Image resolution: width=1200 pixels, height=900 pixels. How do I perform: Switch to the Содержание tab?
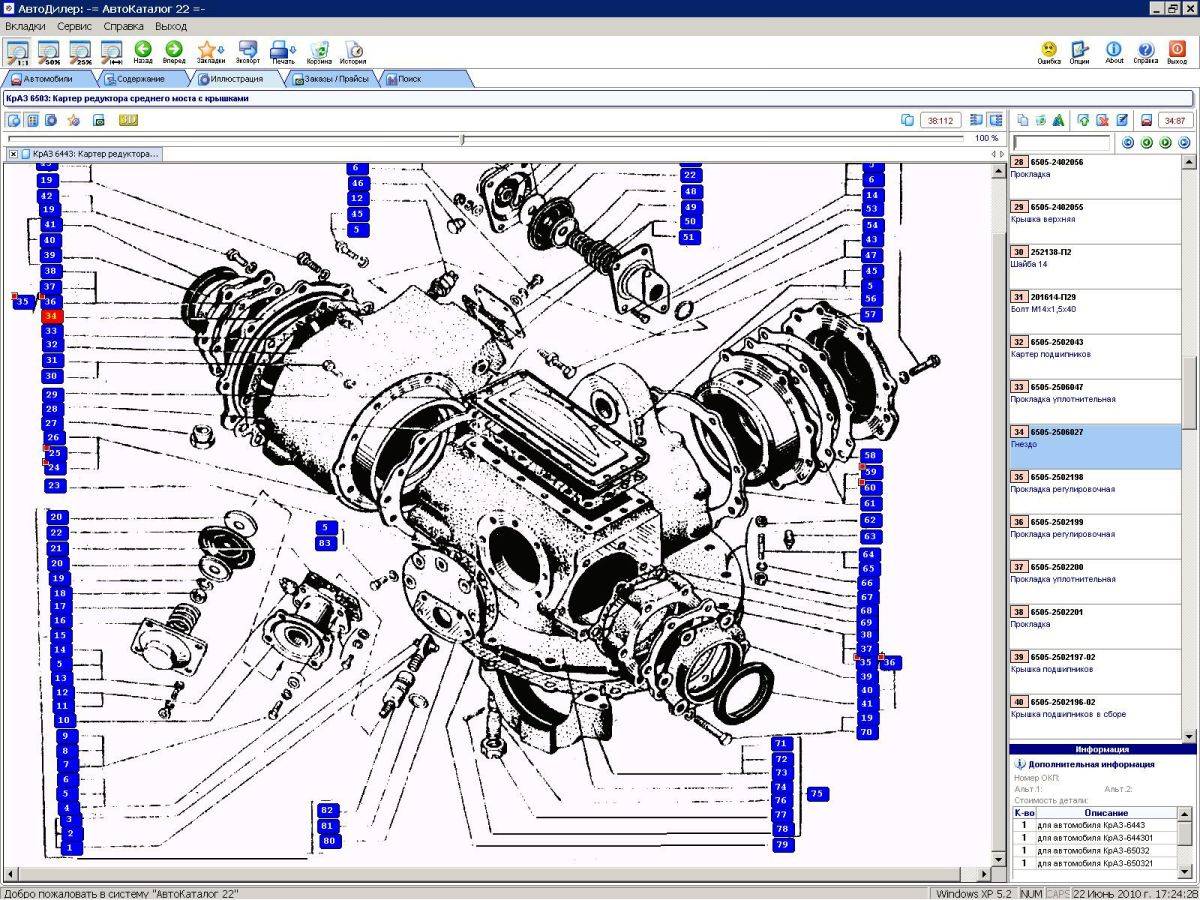141,79
